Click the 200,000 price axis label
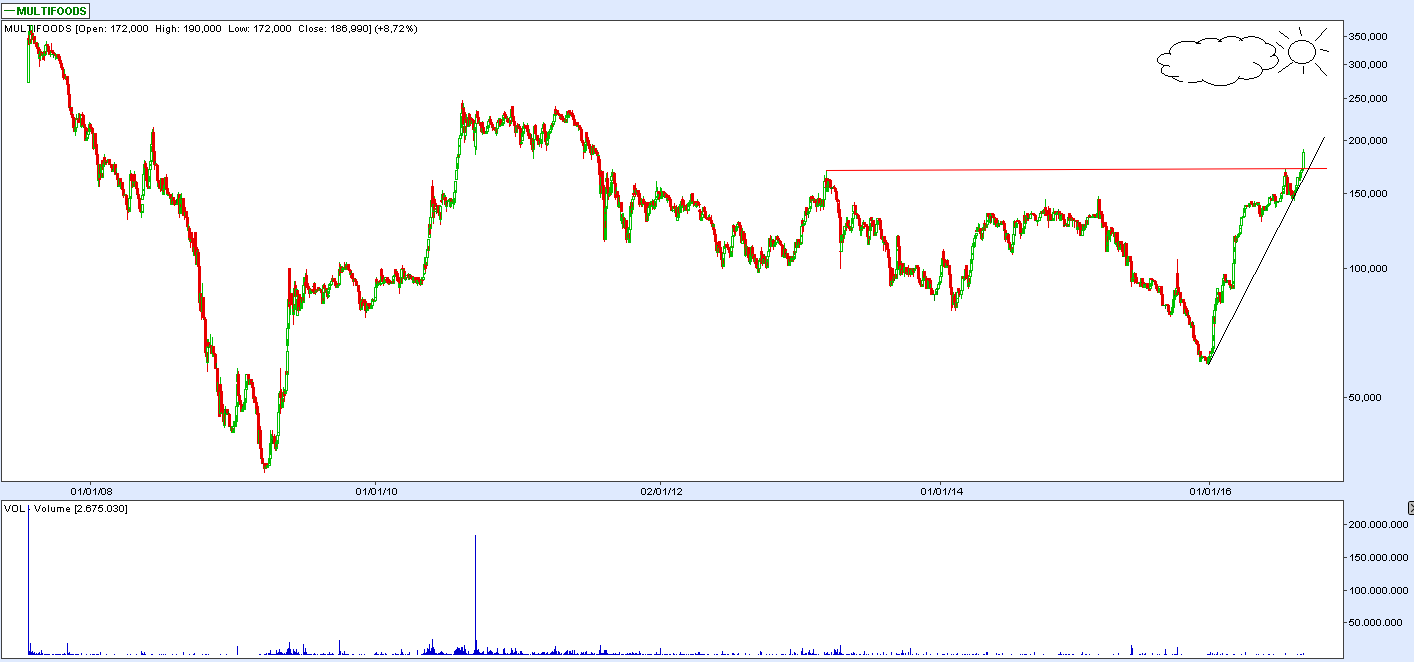 (x=1366, y=141)
